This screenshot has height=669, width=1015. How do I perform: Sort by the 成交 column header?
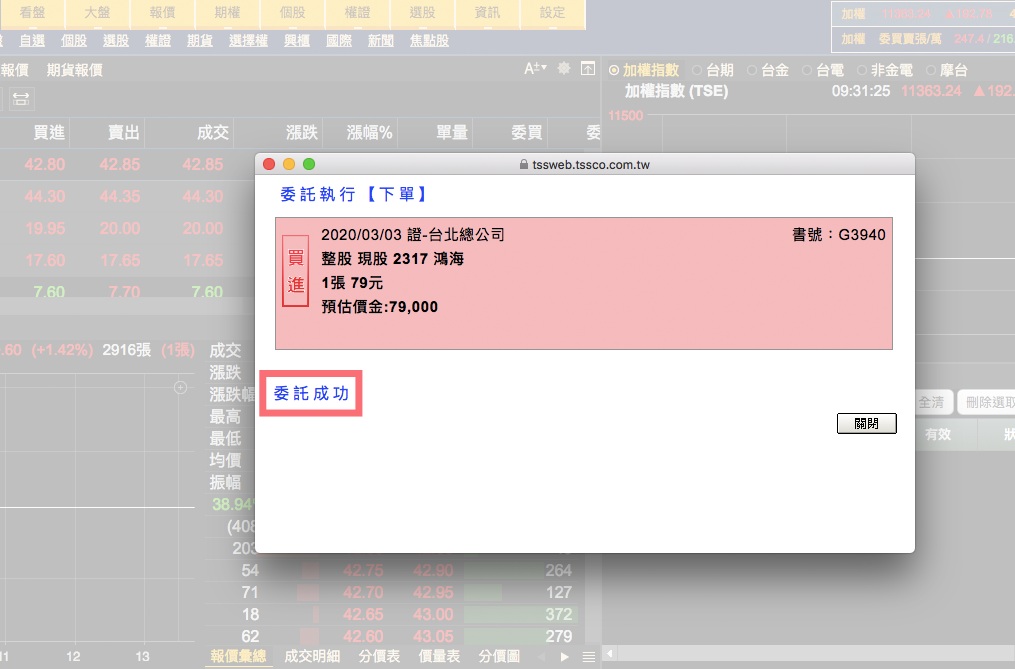pos(213,133)
